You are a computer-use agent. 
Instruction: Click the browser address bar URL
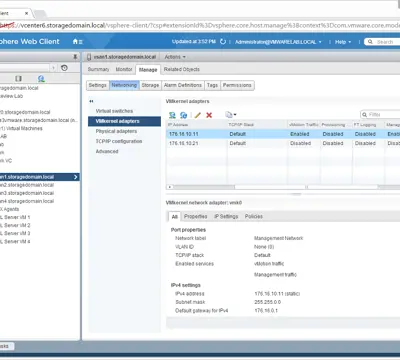(x=200, y=25)
